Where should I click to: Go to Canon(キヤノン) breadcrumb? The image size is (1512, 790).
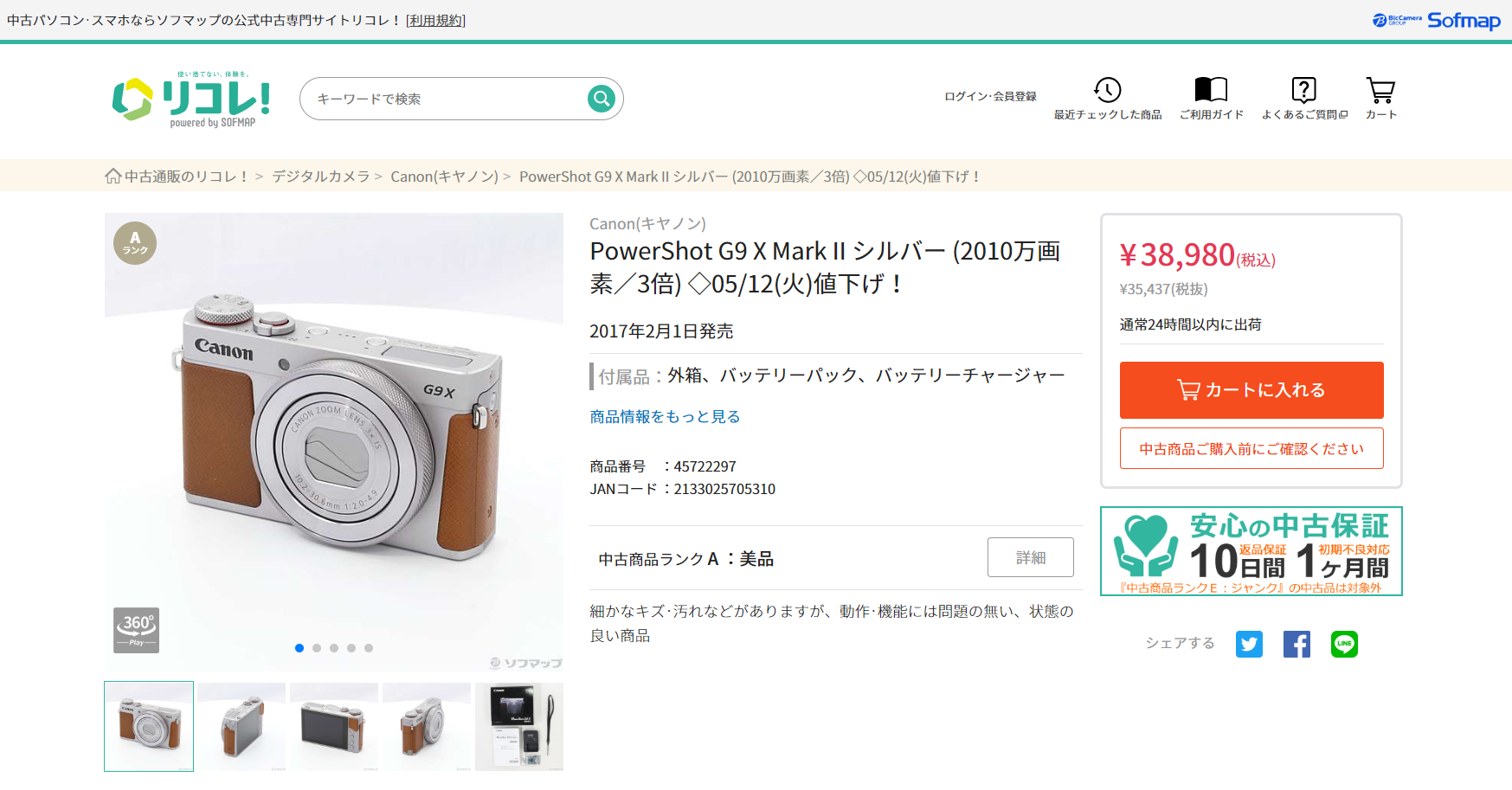tap(444, 177)
